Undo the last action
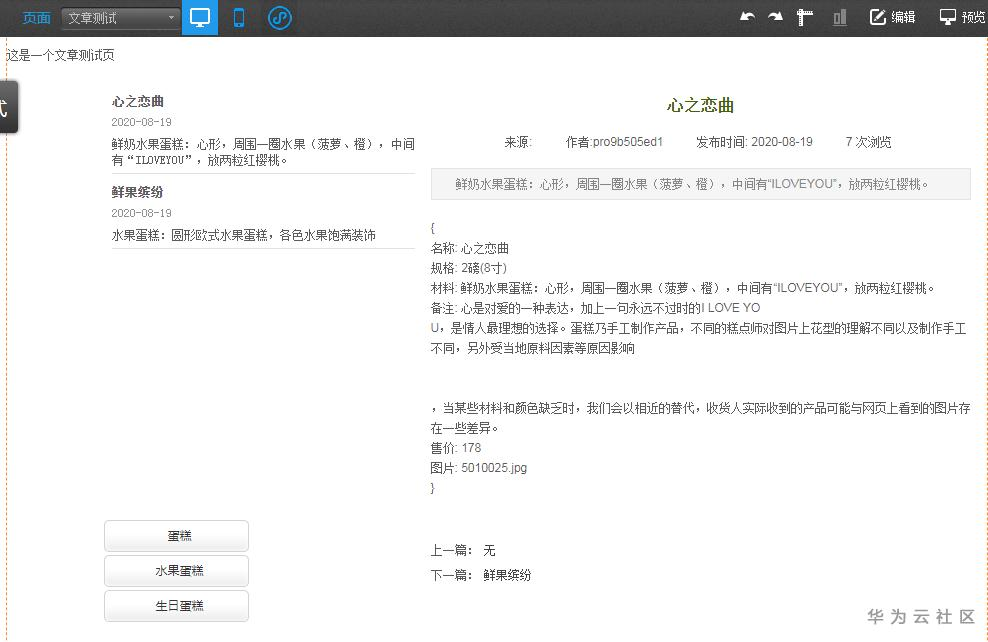This screenshot has width=988, height=642. [x=747, y=17]
